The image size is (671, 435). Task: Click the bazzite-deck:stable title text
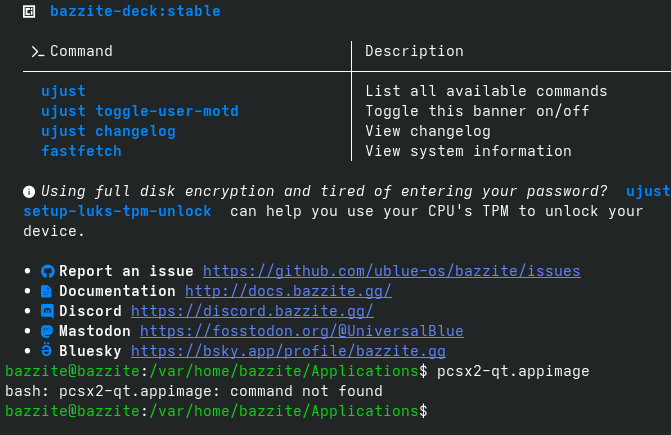(x=135, y=11)
